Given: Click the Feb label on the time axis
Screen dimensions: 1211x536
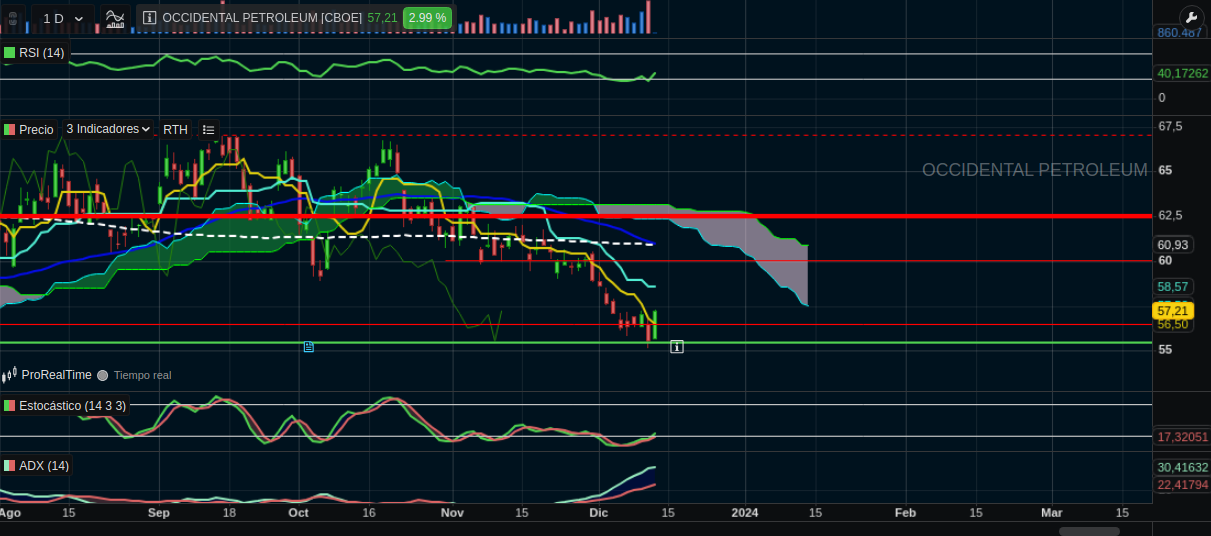Looking at the screenshot, I should pos(905,512).
